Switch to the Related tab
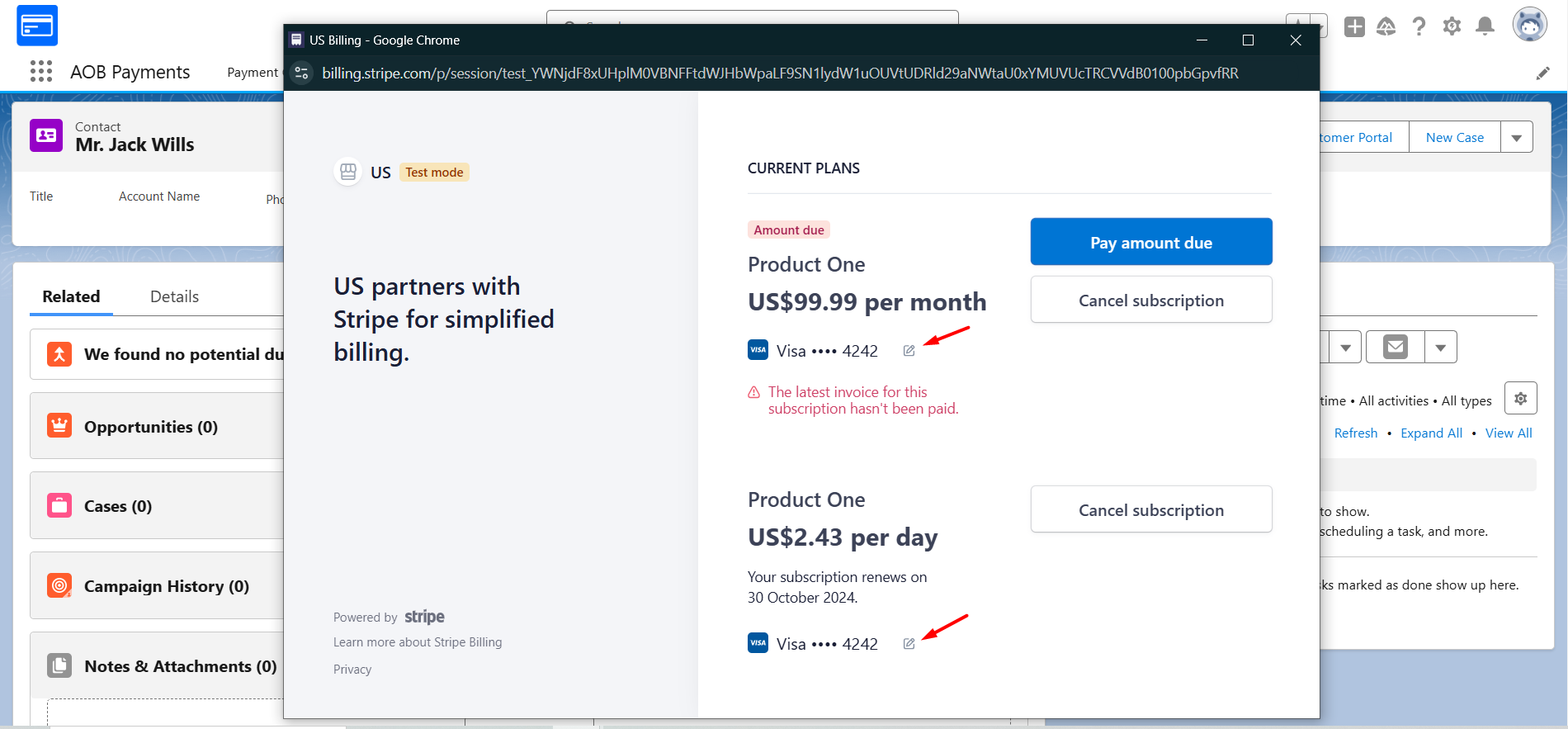Screen dimensions: 1568x729 [71, 296]
